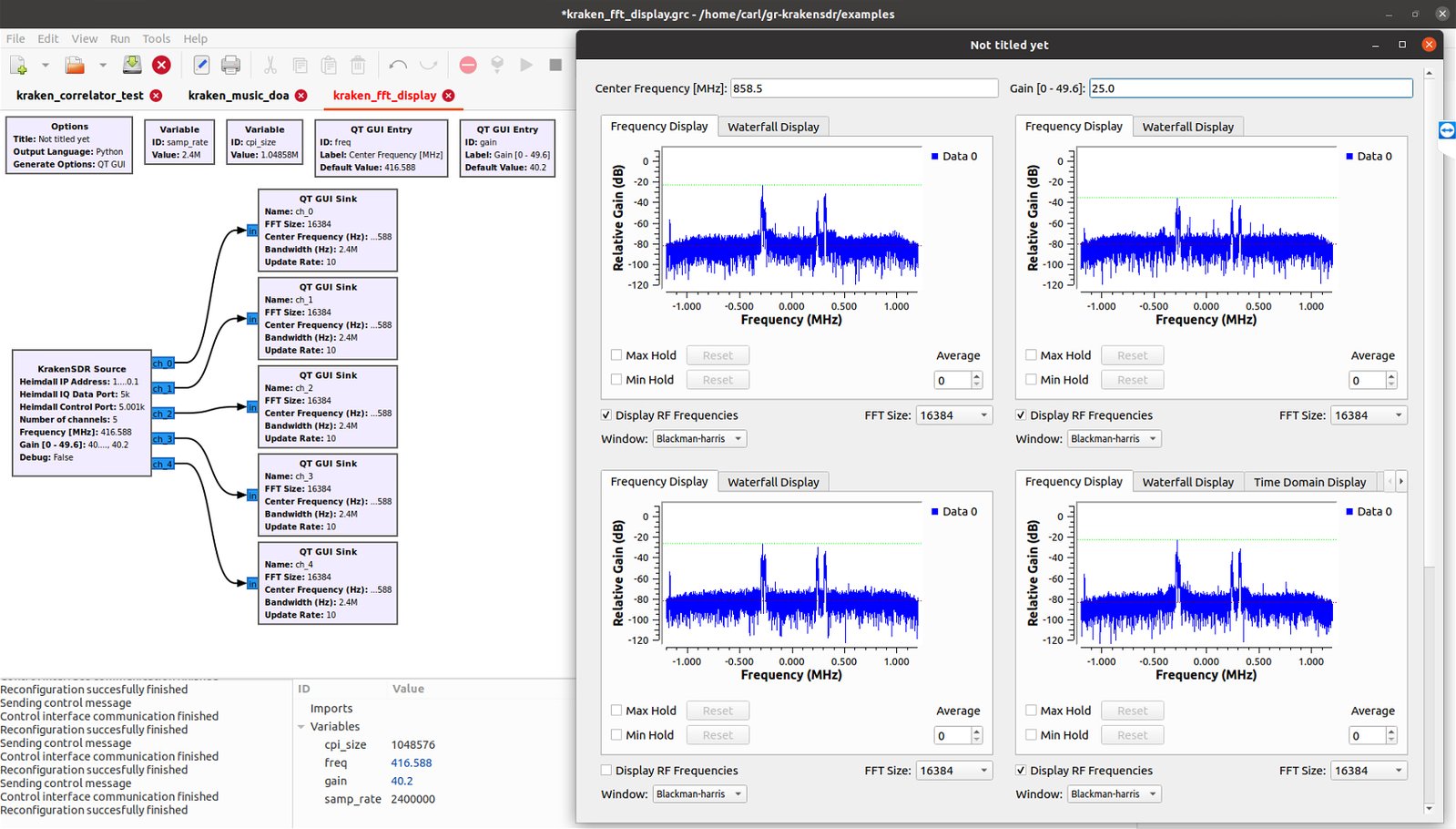
Task: Stop the flowgraph with the stop square
Action: 555,65
